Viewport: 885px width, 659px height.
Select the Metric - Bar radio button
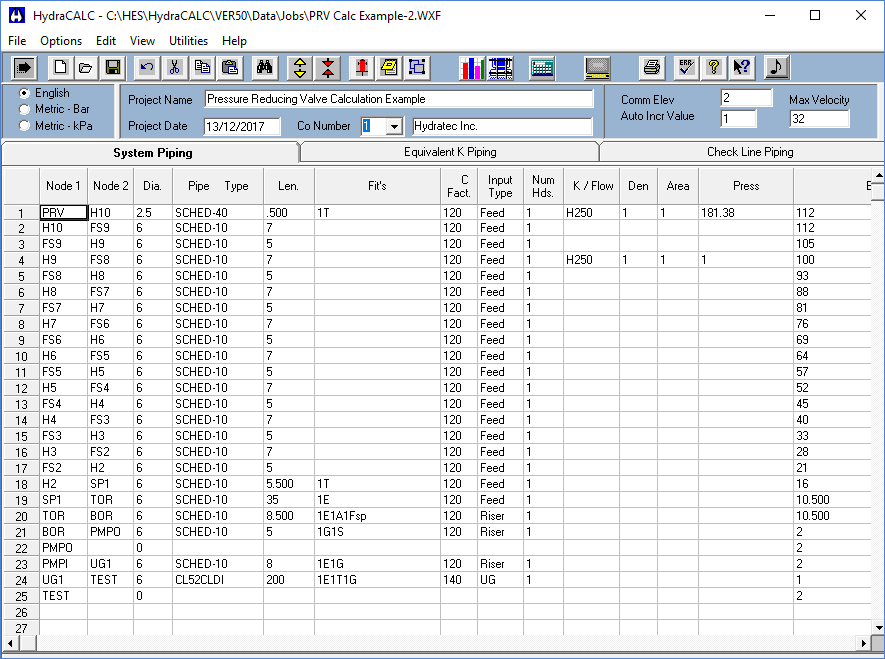(24, 109)
